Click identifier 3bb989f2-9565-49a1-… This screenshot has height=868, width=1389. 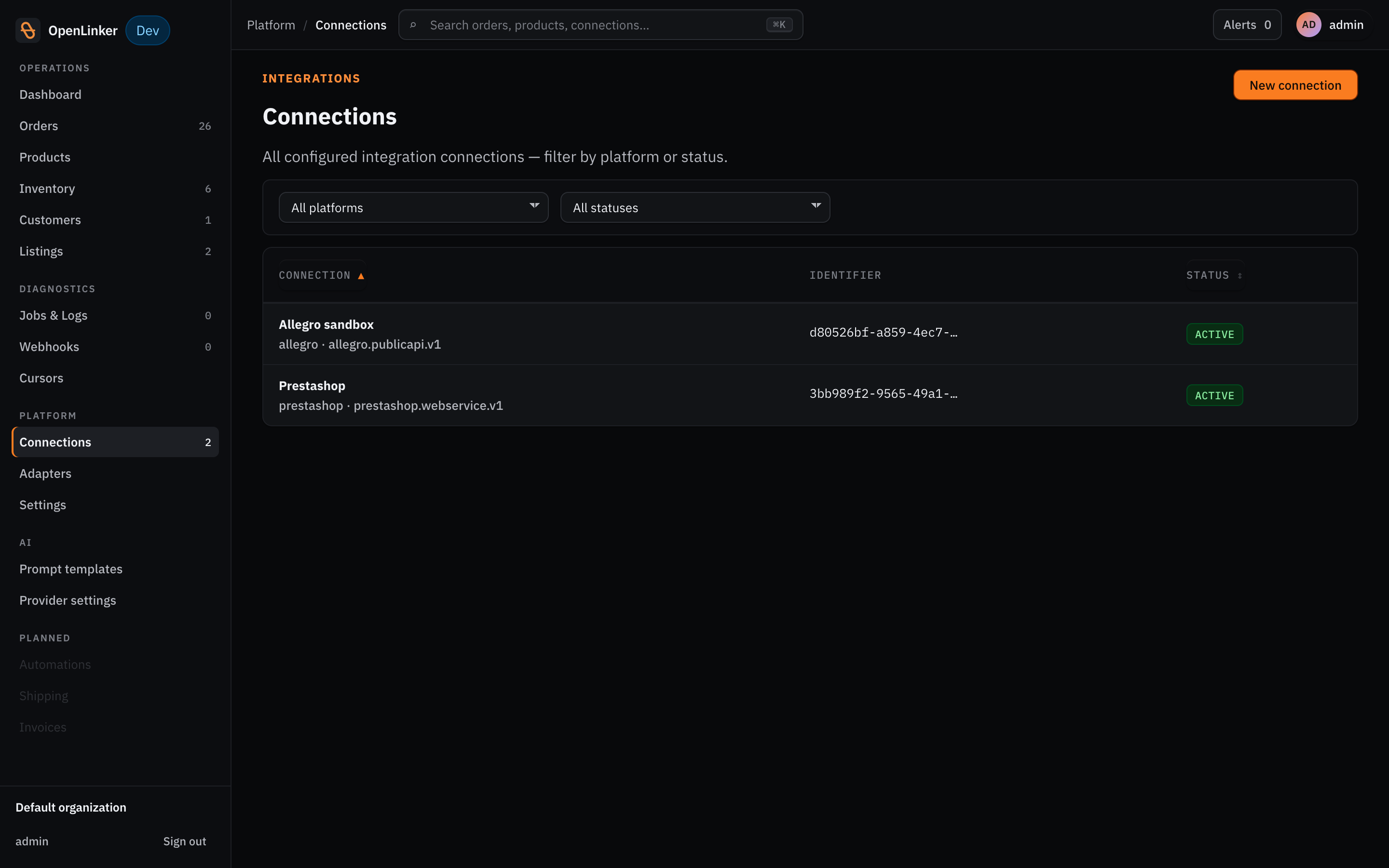pyautogui.click(x=883, y=394)
